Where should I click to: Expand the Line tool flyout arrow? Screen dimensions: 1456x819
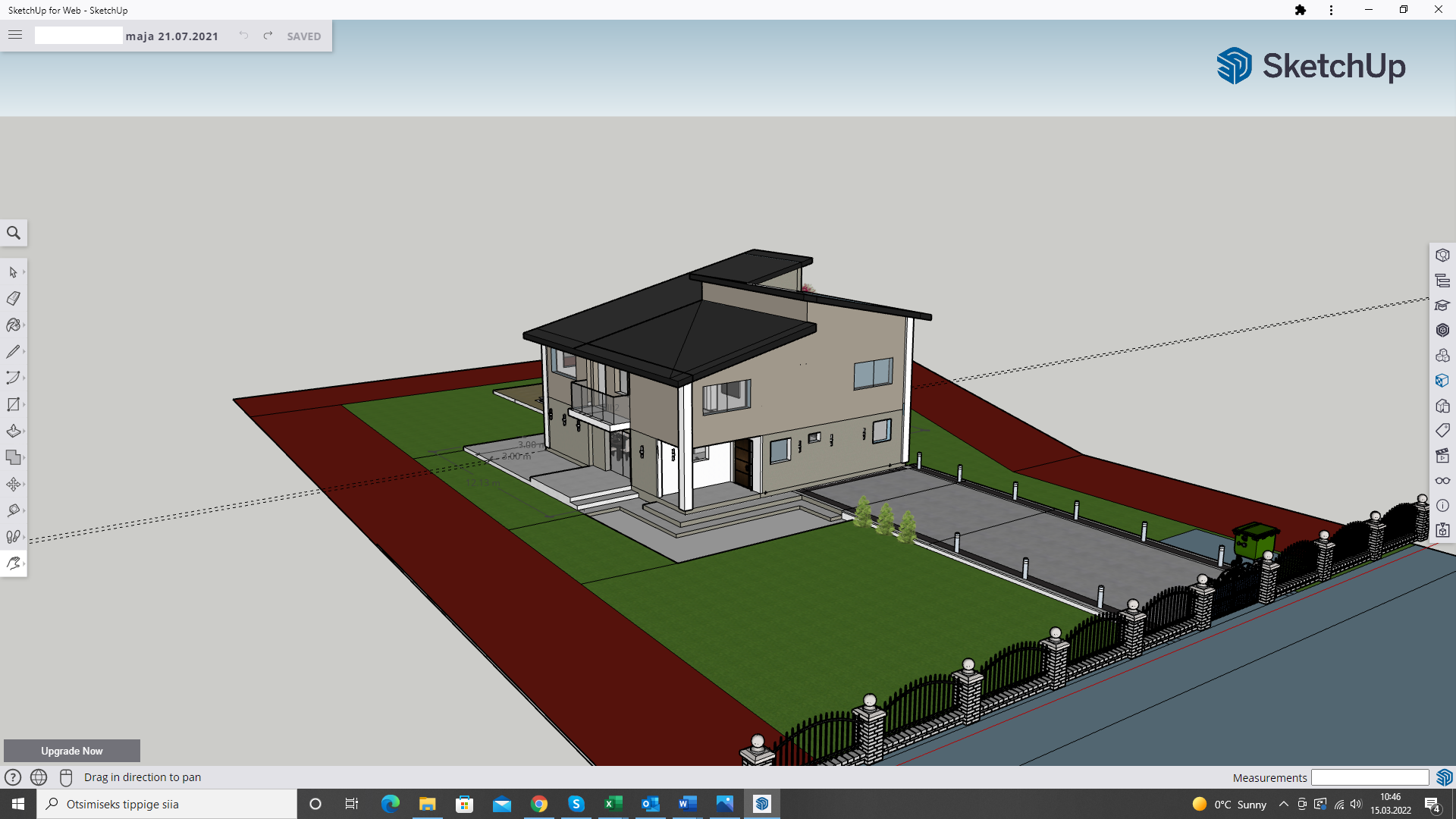(x=24, y=352)
